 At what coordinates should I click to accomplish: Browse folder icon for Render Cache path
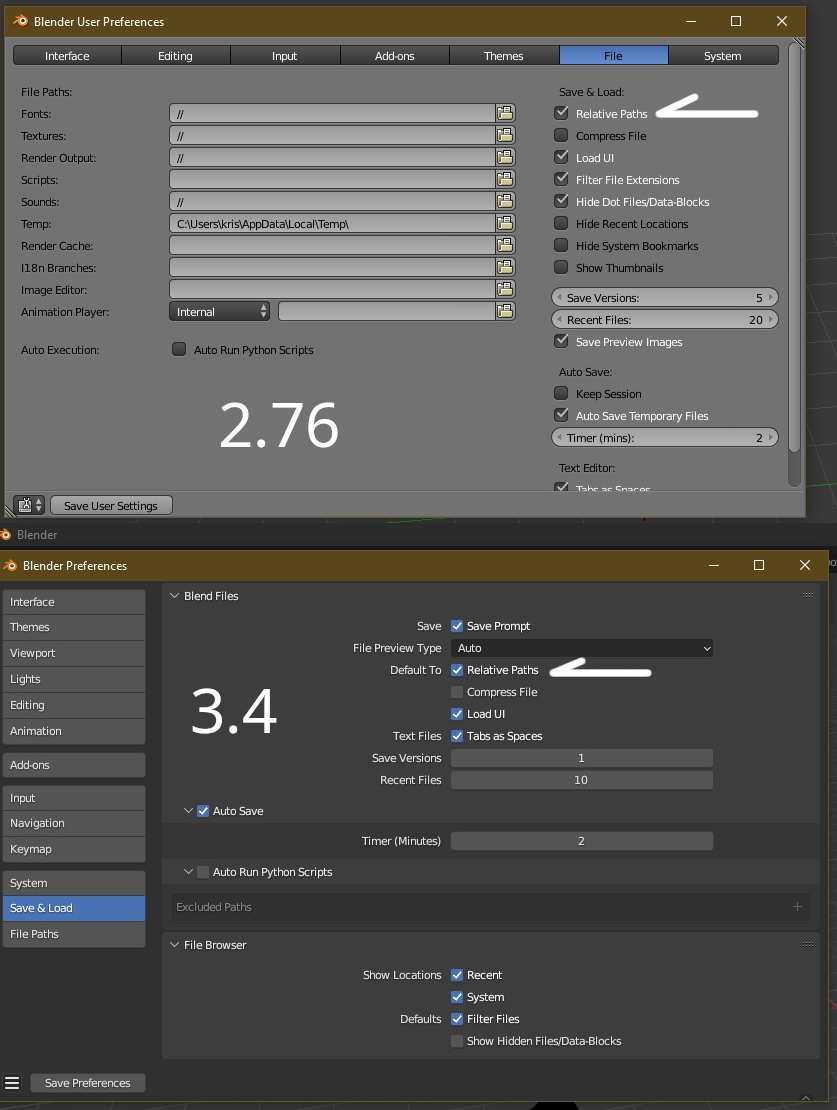pos(505,245)
